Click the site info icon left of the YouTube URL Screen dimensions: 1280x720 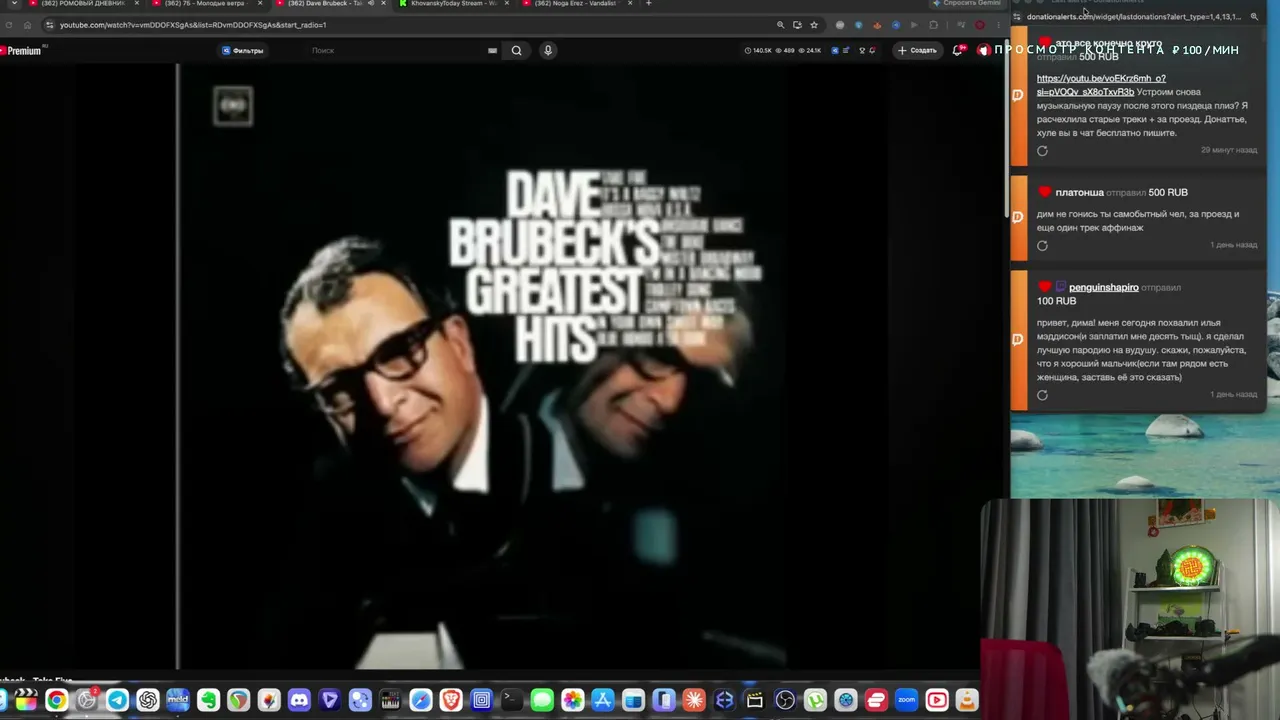(49, 25)
